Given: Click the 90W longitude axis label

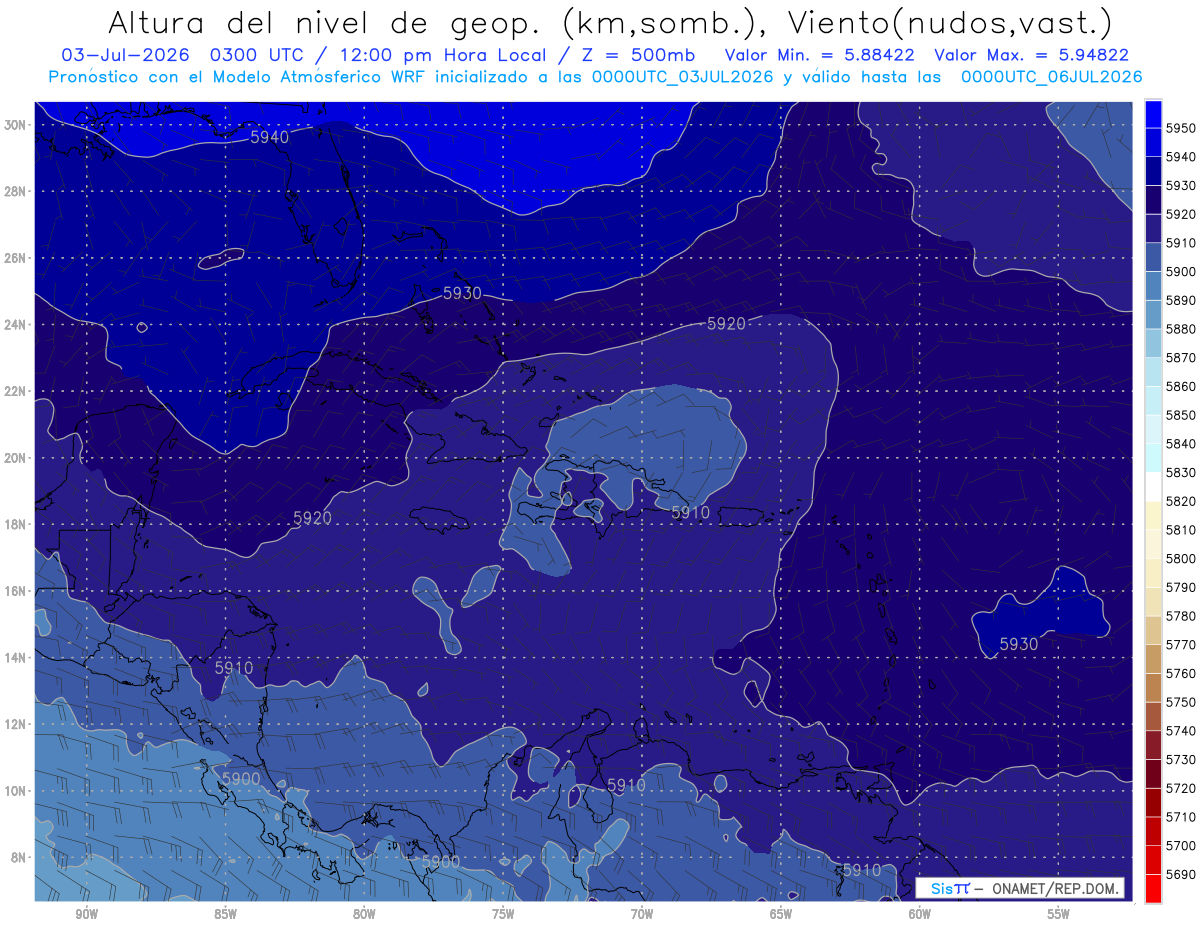Looking at the screenshot, I should click(86, 914).
